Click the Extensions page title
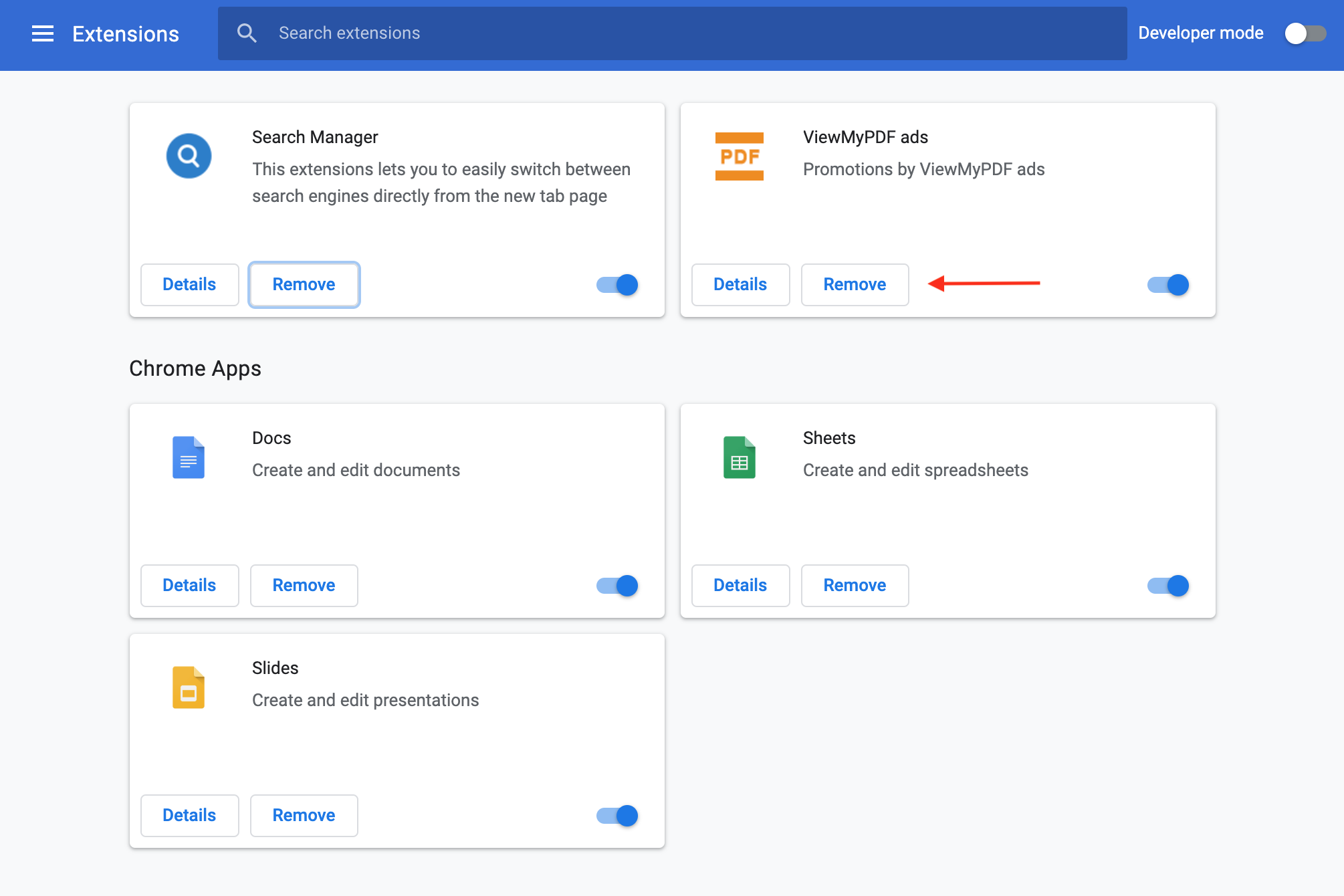Viewport: 1344px width, 896px height. pos(126,34)
